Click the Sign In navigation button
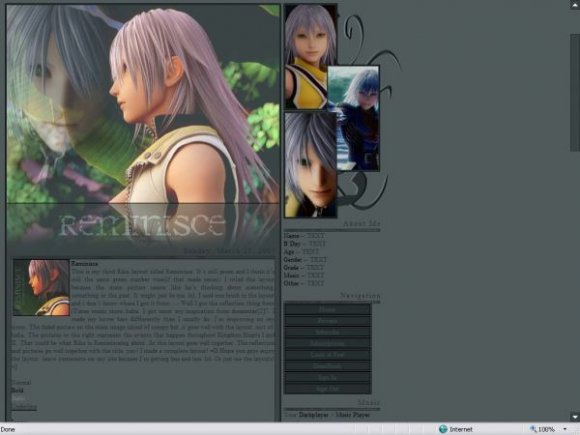The height and width of the screenshot is (435, 580). click(327, 378)
